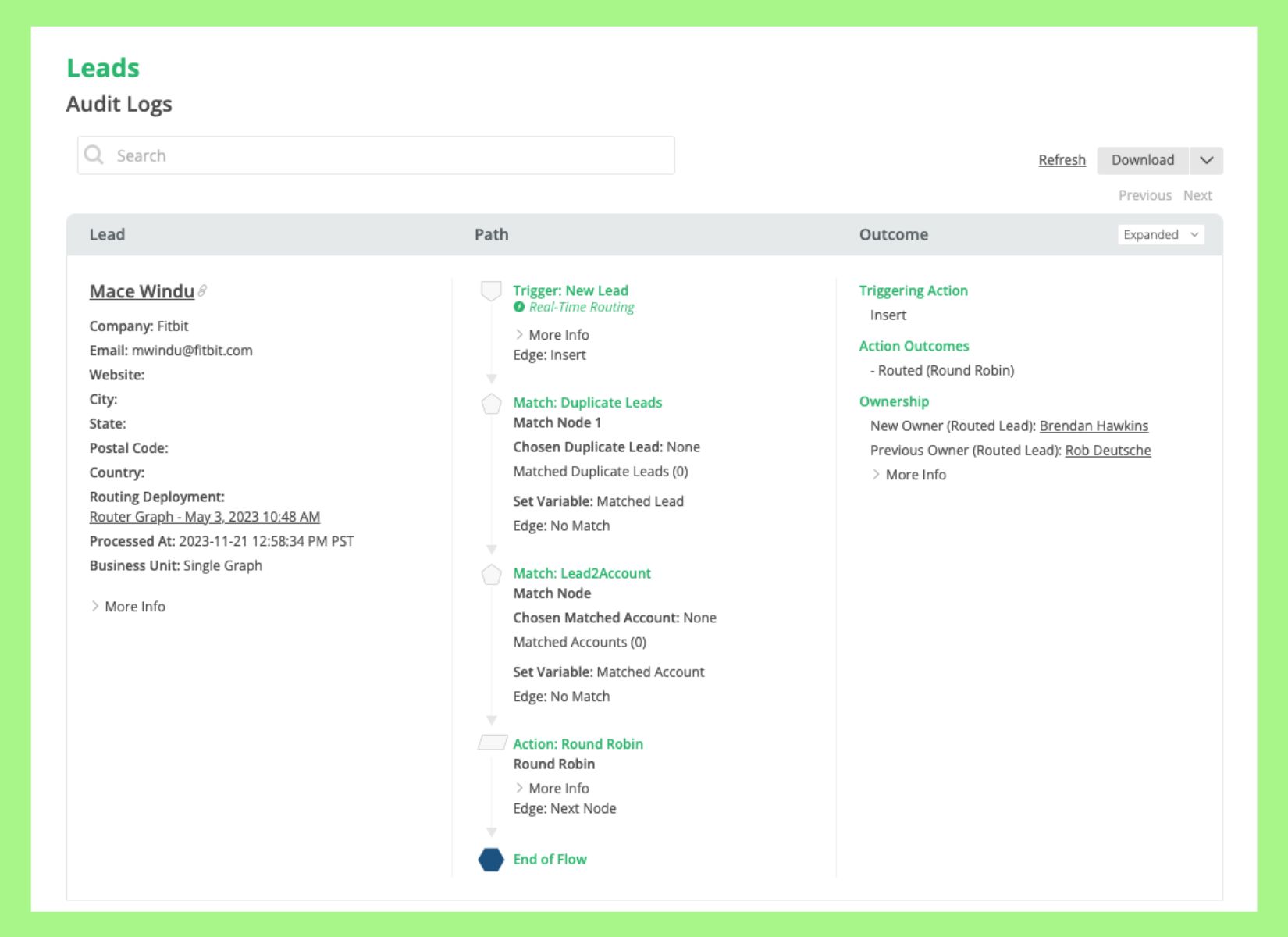This screenshot has width=1288, height=937.
Task: Click inside the Search field
Action: tap(375, 155)
